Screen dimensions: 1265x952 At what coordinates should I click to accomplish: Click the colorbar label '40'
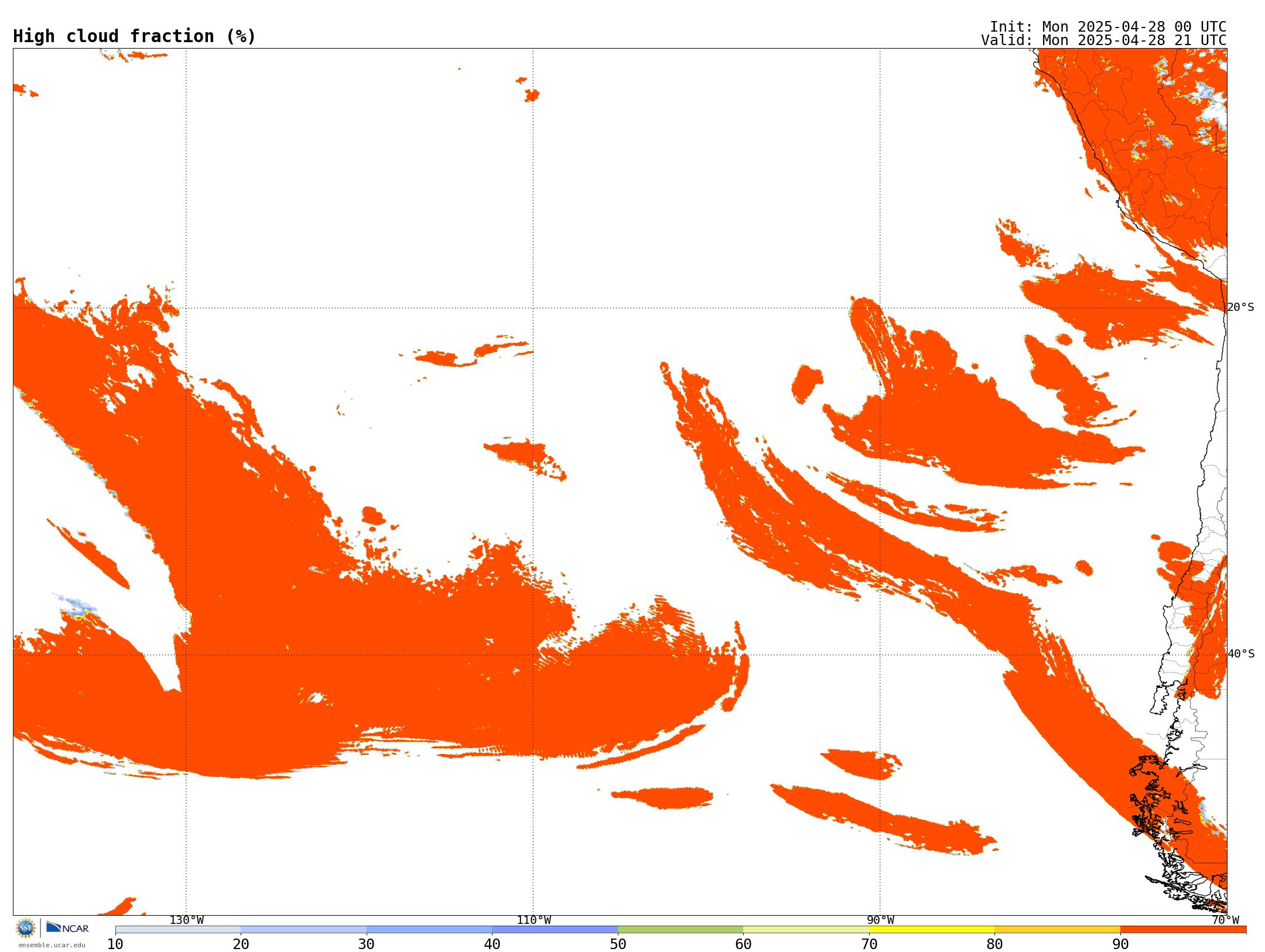click(x=492, y=944)
